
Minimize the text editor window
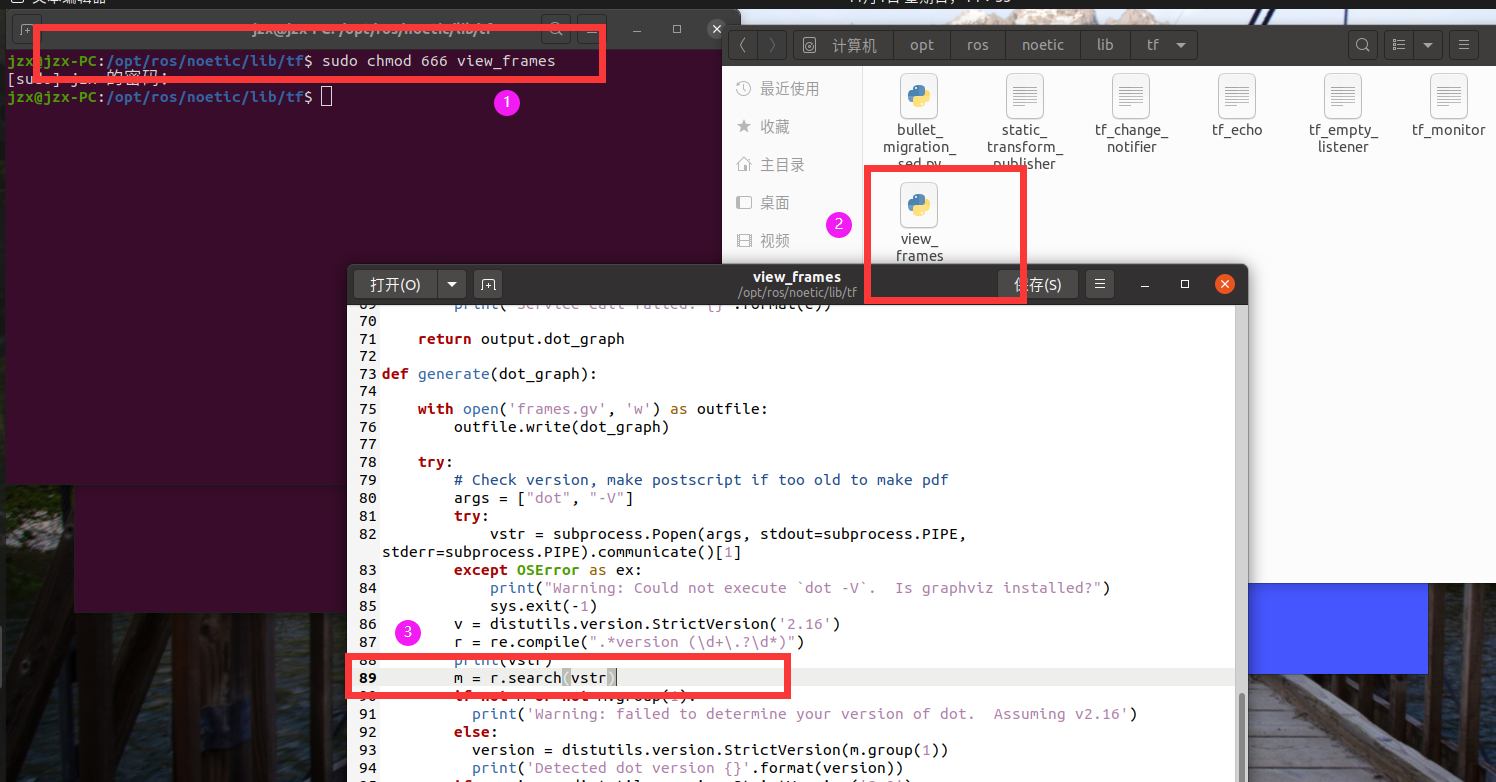tap(1145, 284)
